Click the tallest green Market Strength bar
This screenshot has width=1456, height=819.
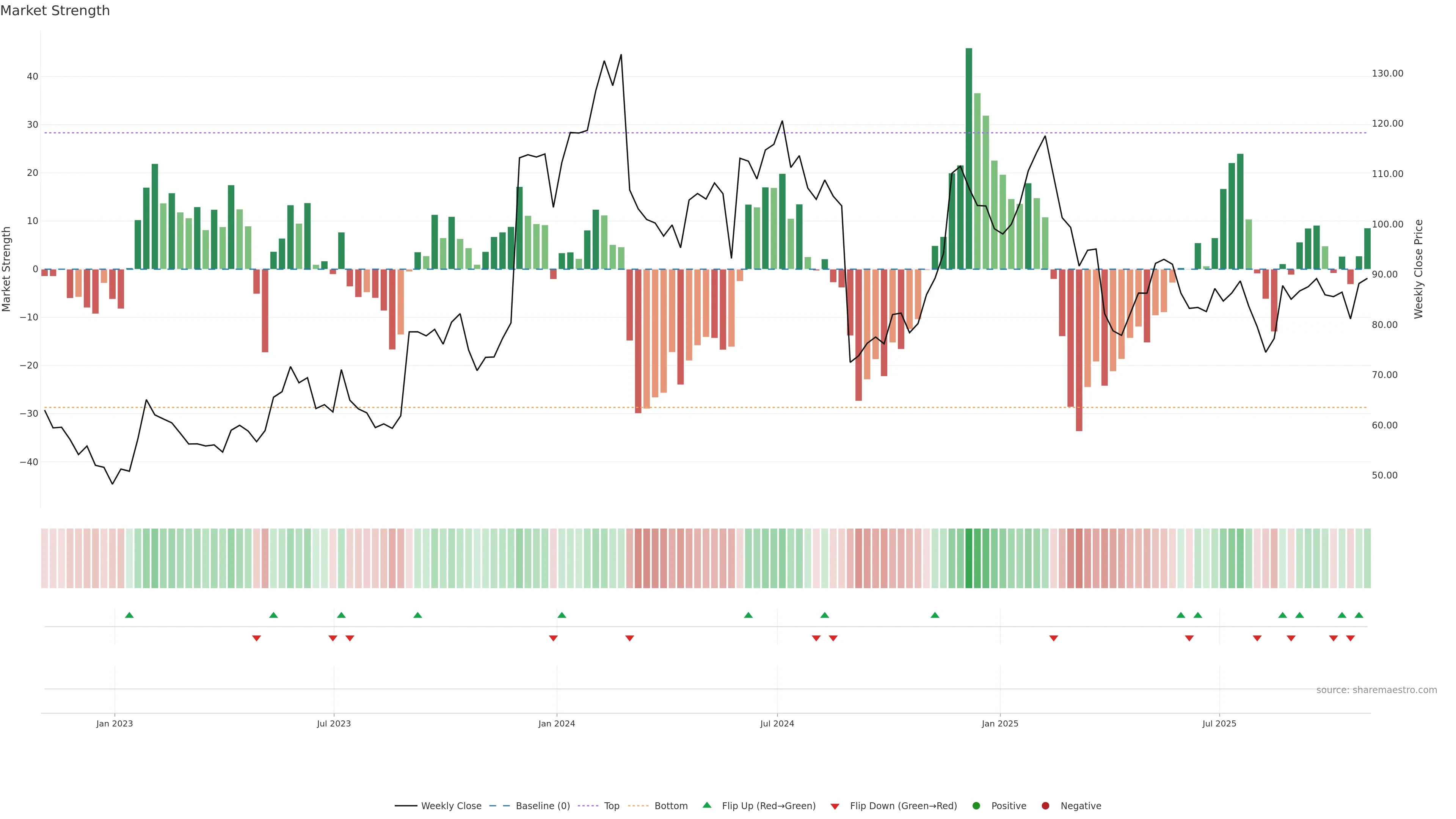click(x=969, y=158)
